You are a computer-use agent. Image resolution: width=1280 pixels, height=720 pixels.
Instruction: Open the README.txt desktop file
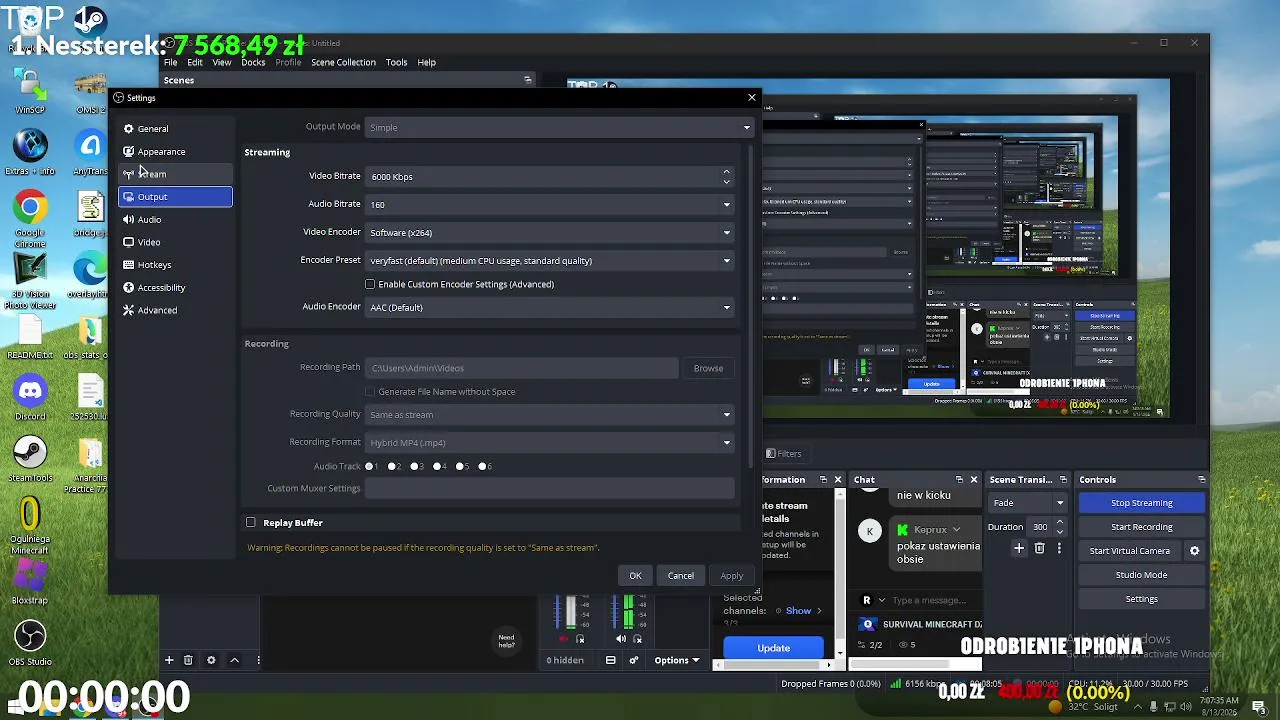[30, 338]
